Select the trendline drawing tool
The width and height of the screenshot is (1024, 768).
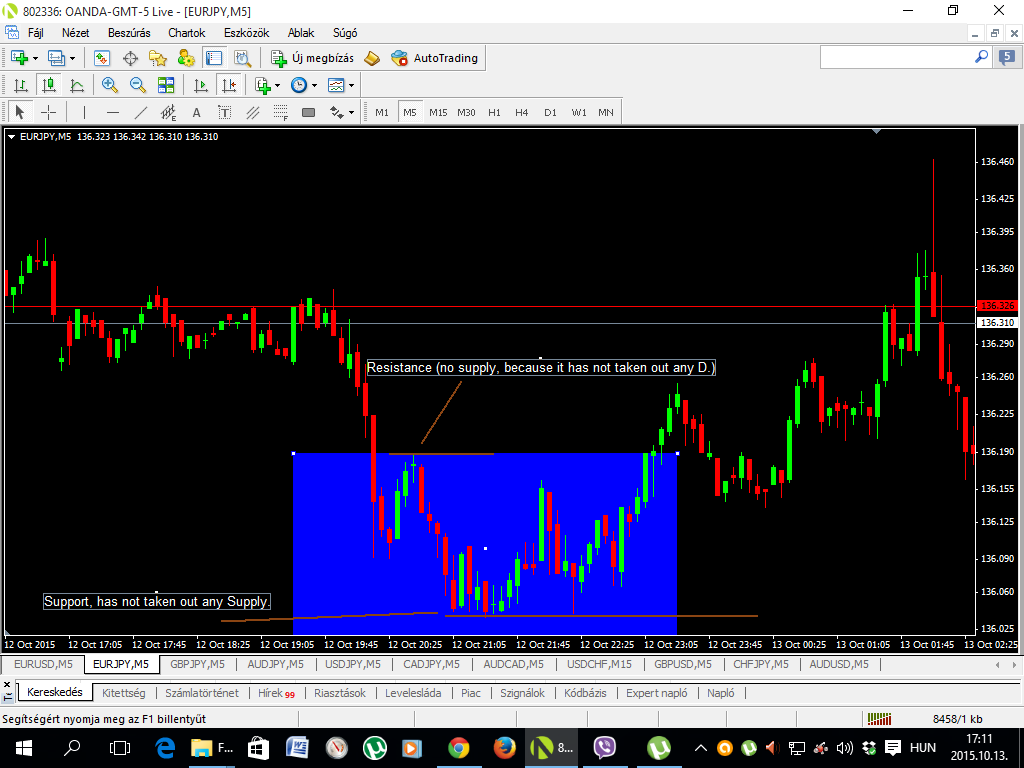[141, 112]
